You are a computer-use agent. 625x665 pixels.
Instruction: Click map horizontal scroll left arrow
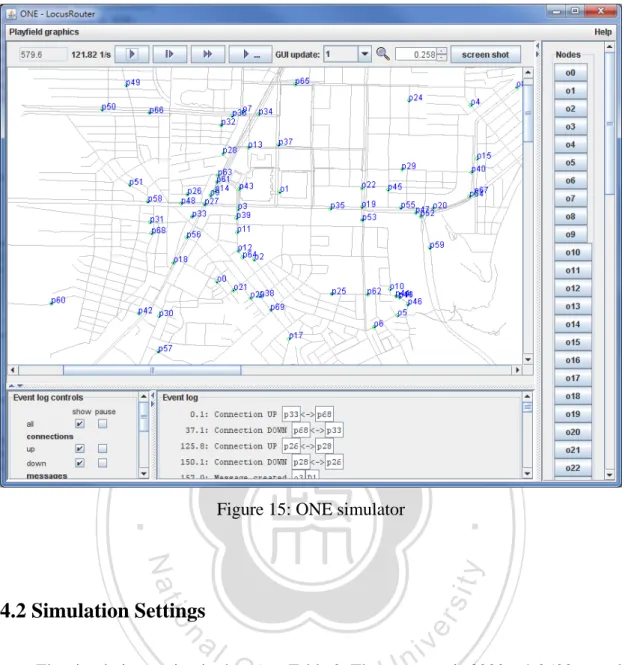pyautogui.click(x=13, y=370)
